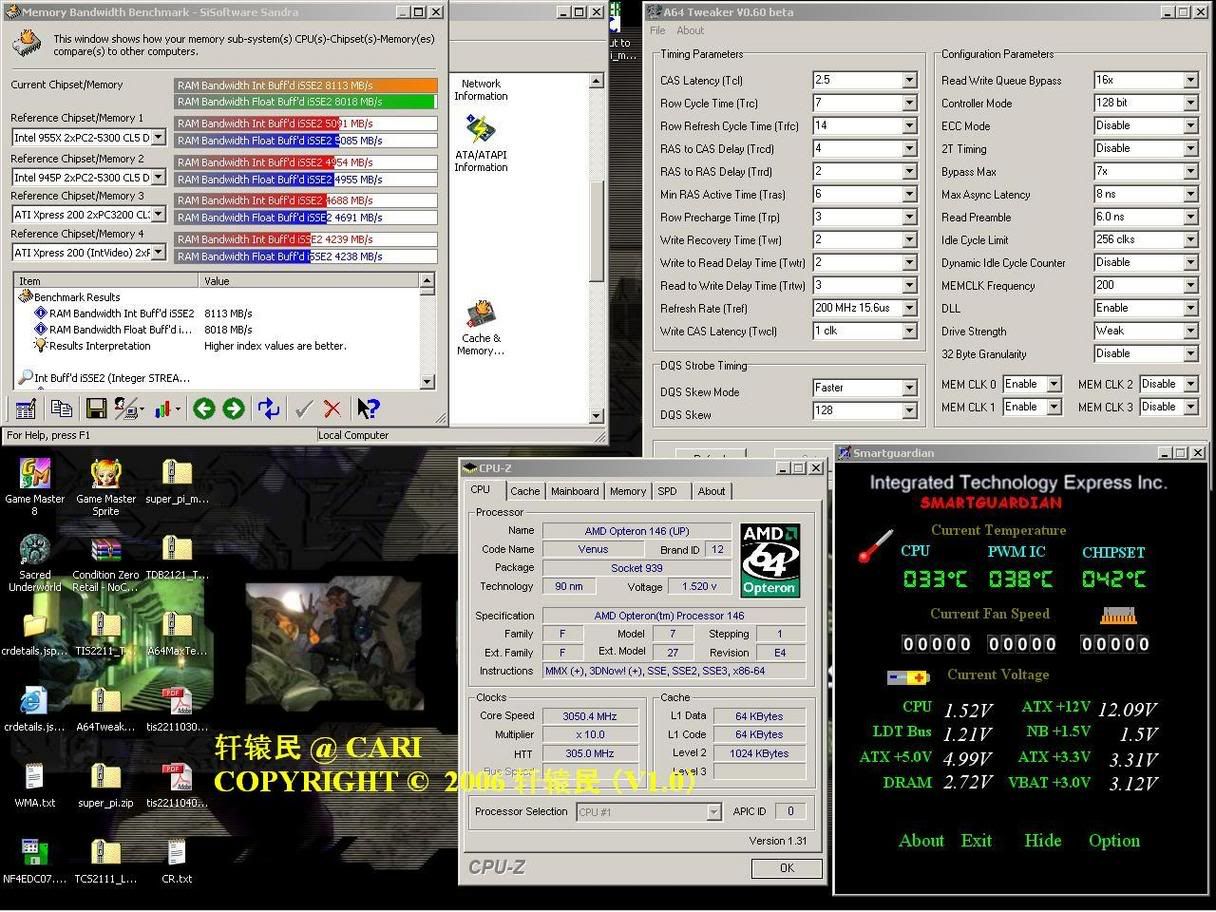This screenshot has width=1216, height=912.
Task: Click the green forward arrow in Sandra
Action: [233, 408]
